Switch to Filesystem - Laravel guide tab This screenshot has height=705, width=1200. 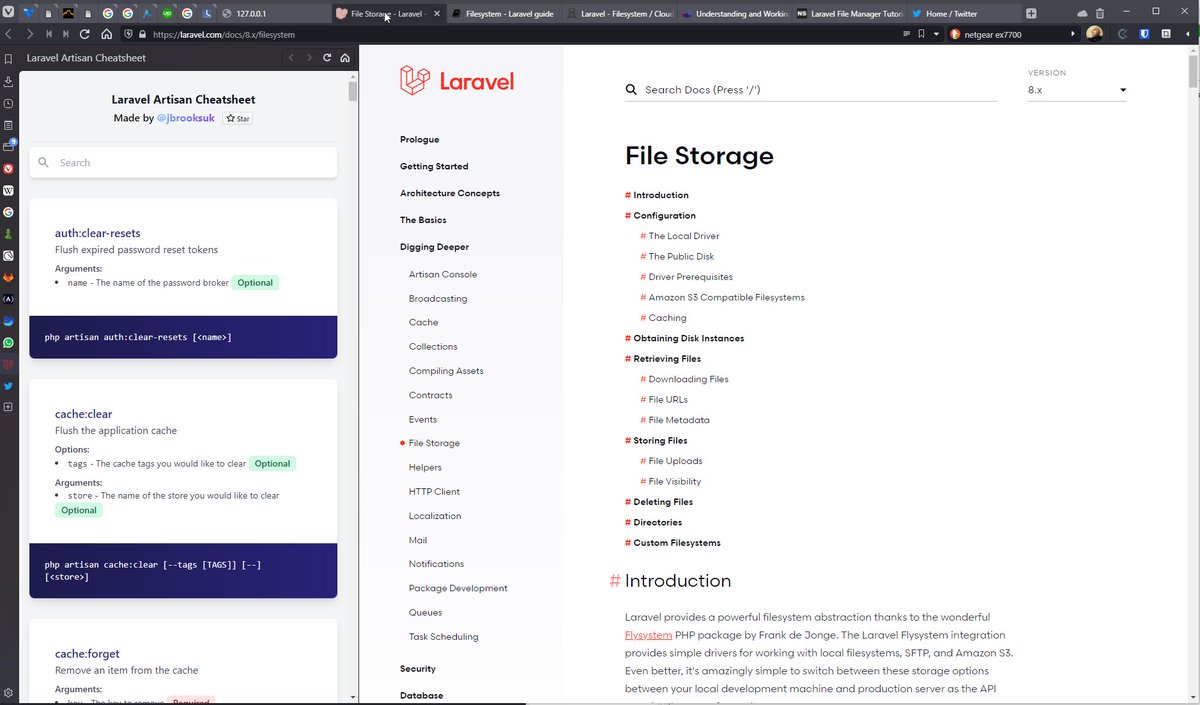click(503, 13)
